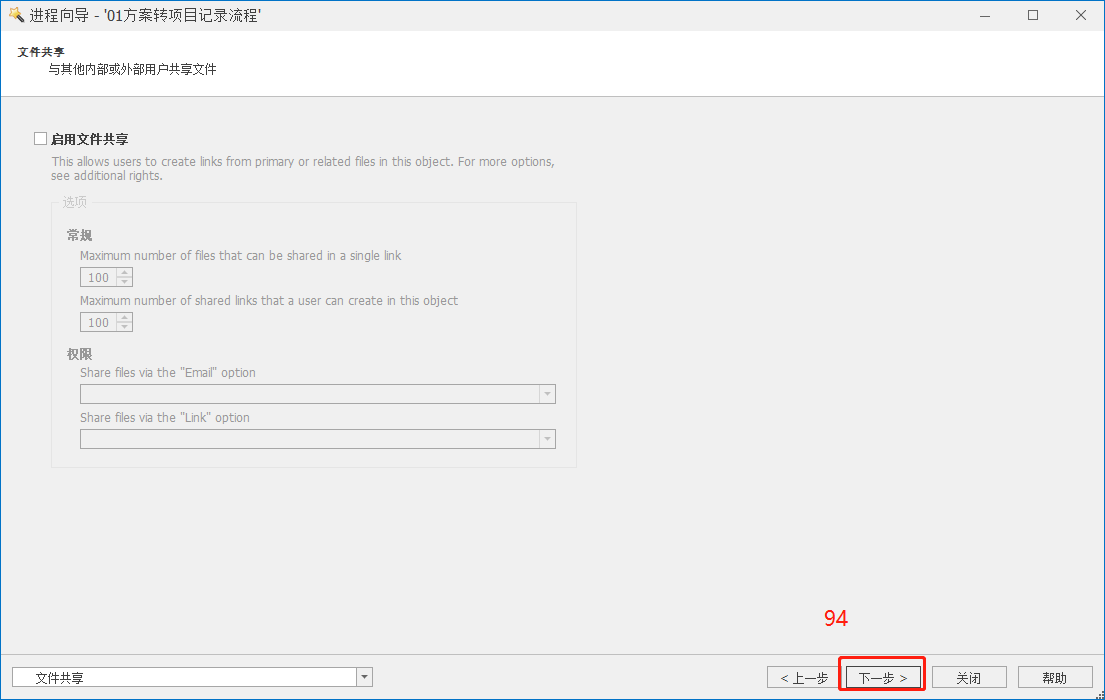Image resolution: width=1105 pixels, height=700 pixels.
Task: Click the wizard wand icon in title bar
Action: (15, 15)
